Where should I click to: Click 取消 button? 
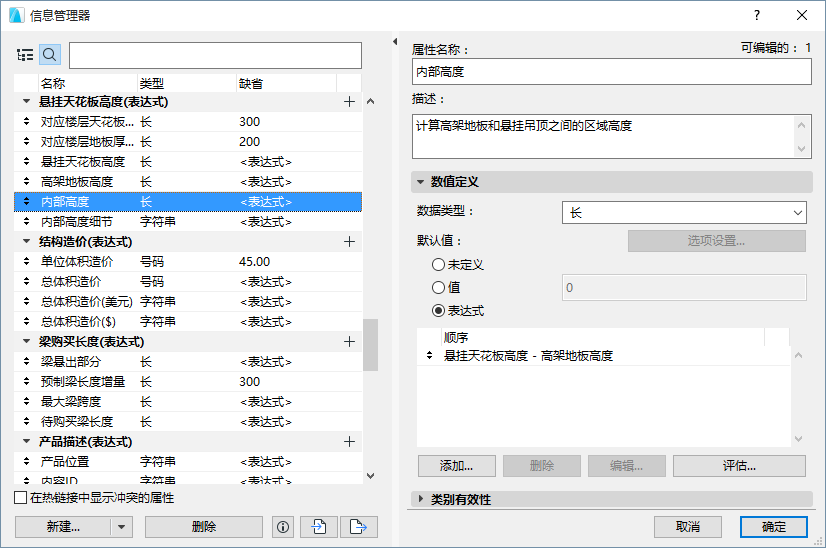688,527
